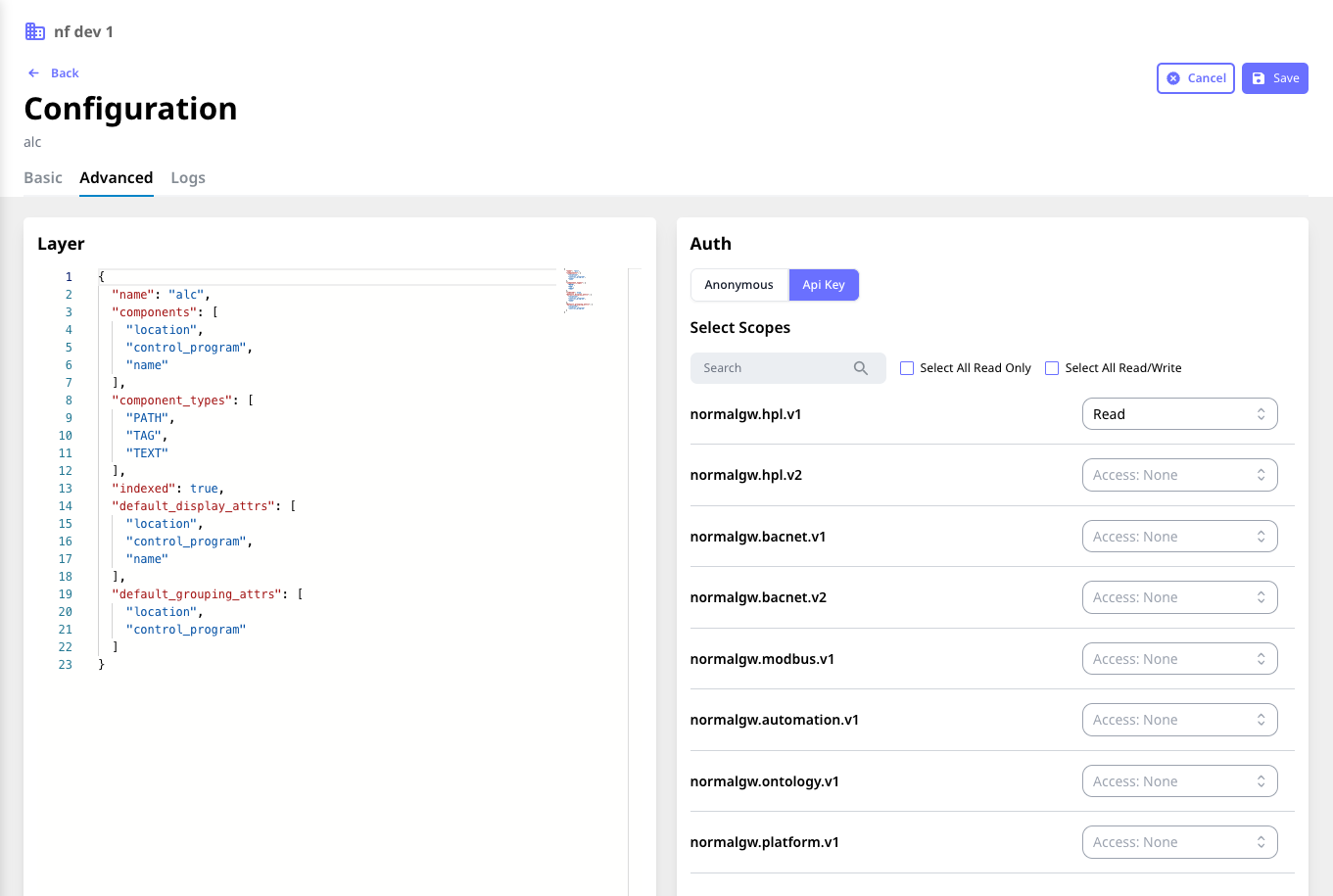1333x896 pixels.
Task: Open the Logs tab
Action: [x=188, y=177]
